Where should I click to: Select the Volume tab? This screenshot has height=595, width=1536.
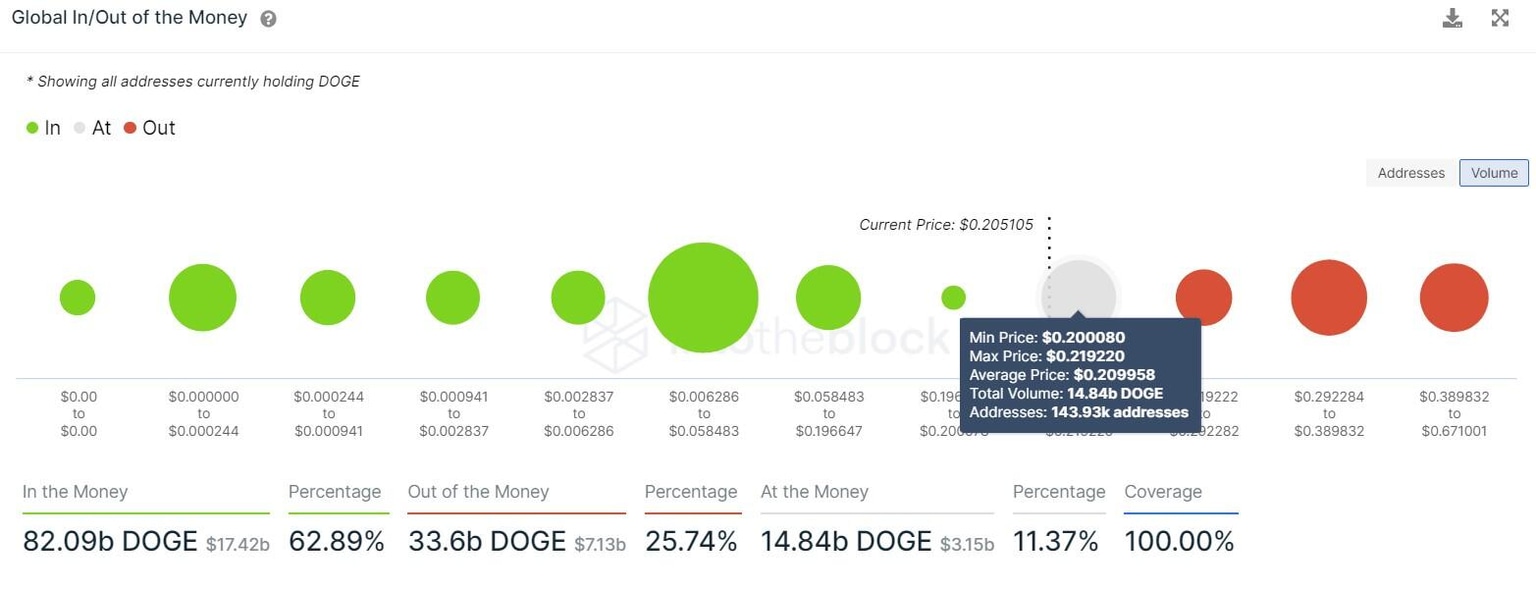1493,172
